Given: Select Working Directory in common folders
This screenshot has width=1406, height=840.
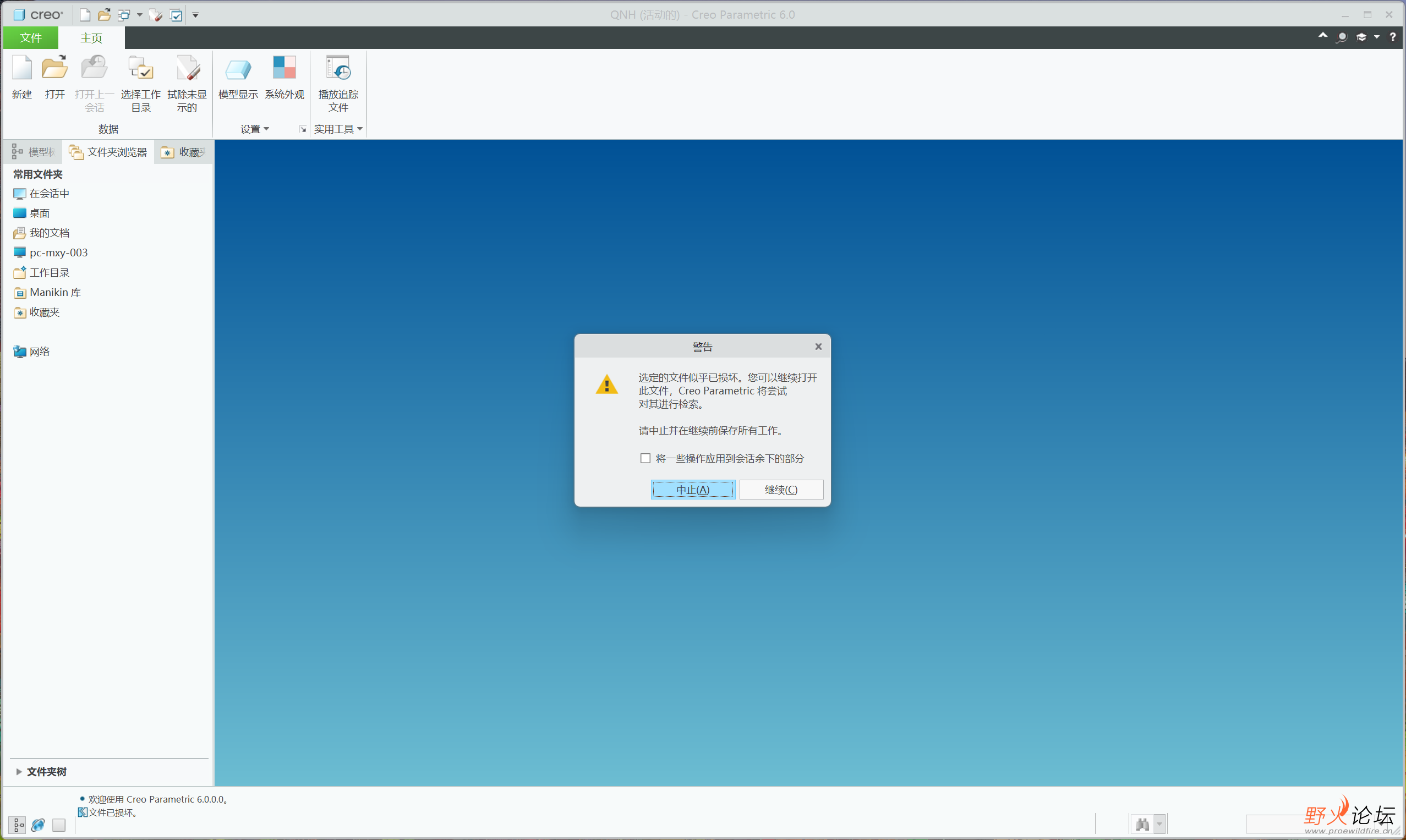Looking at the screenshot, I should pos(50,273).
